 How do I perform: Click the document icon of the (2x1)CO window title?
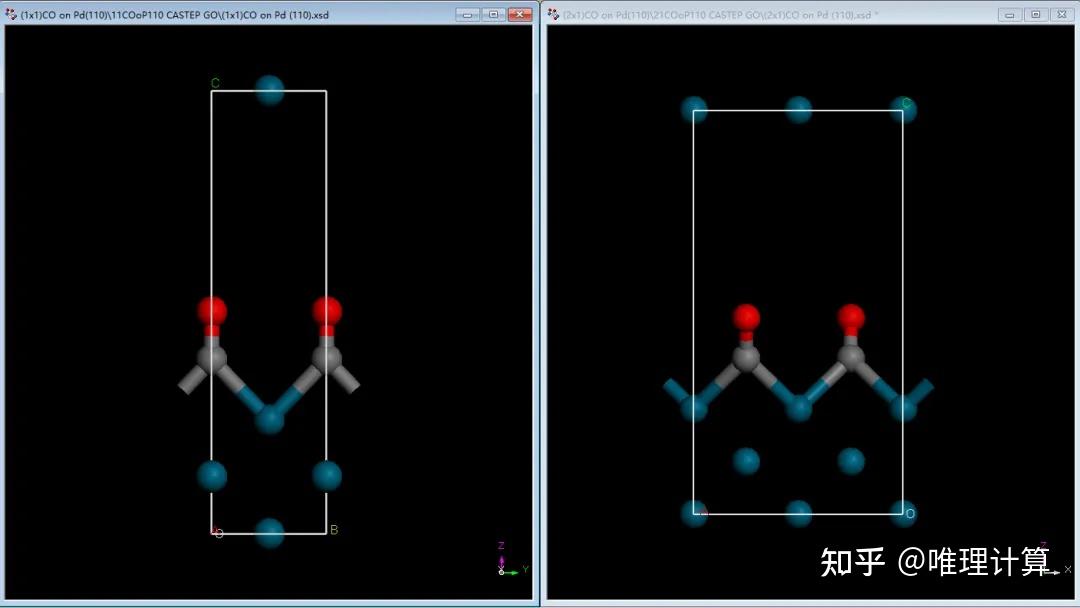pyautogui.click(x=553, y=14)
